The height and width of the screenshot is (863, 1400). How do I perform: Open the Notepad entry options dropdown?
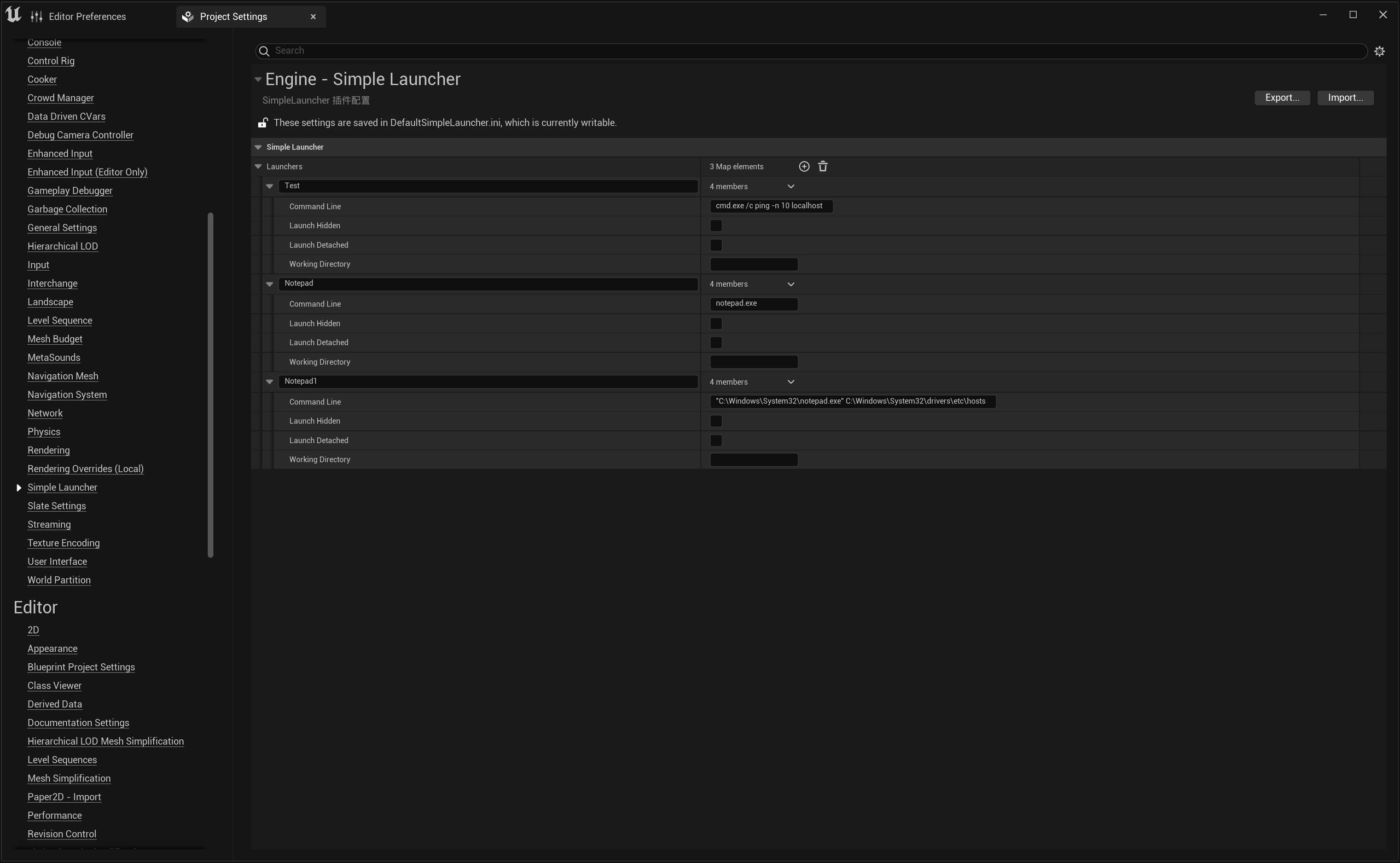(x=791, y=284)
